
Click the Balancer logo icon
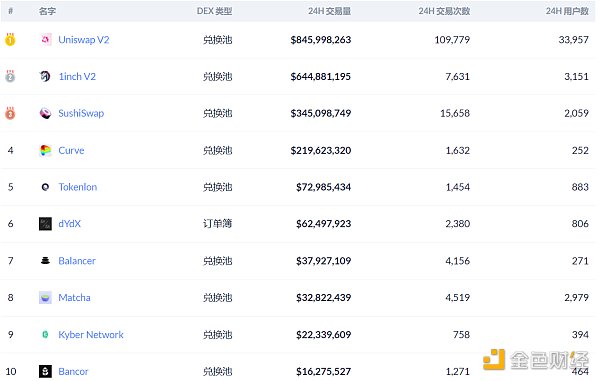[45, 261]
